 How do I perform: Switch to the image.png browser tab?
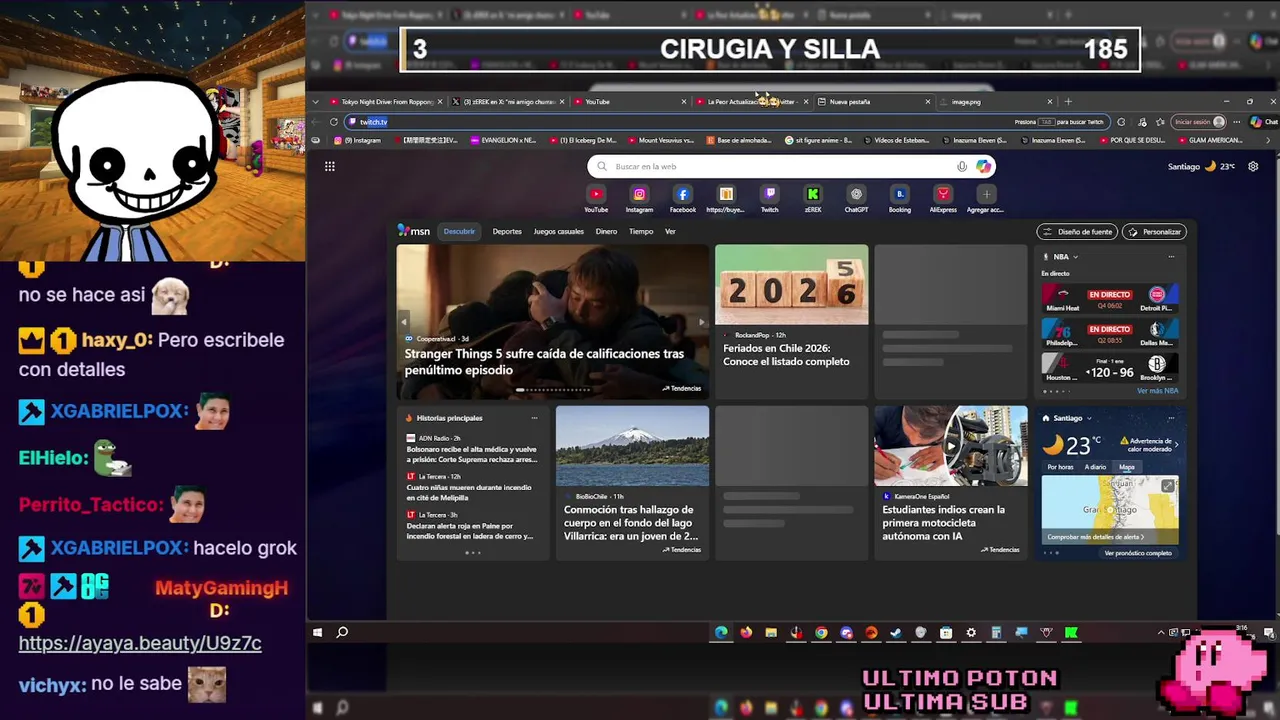click(995, 101)
